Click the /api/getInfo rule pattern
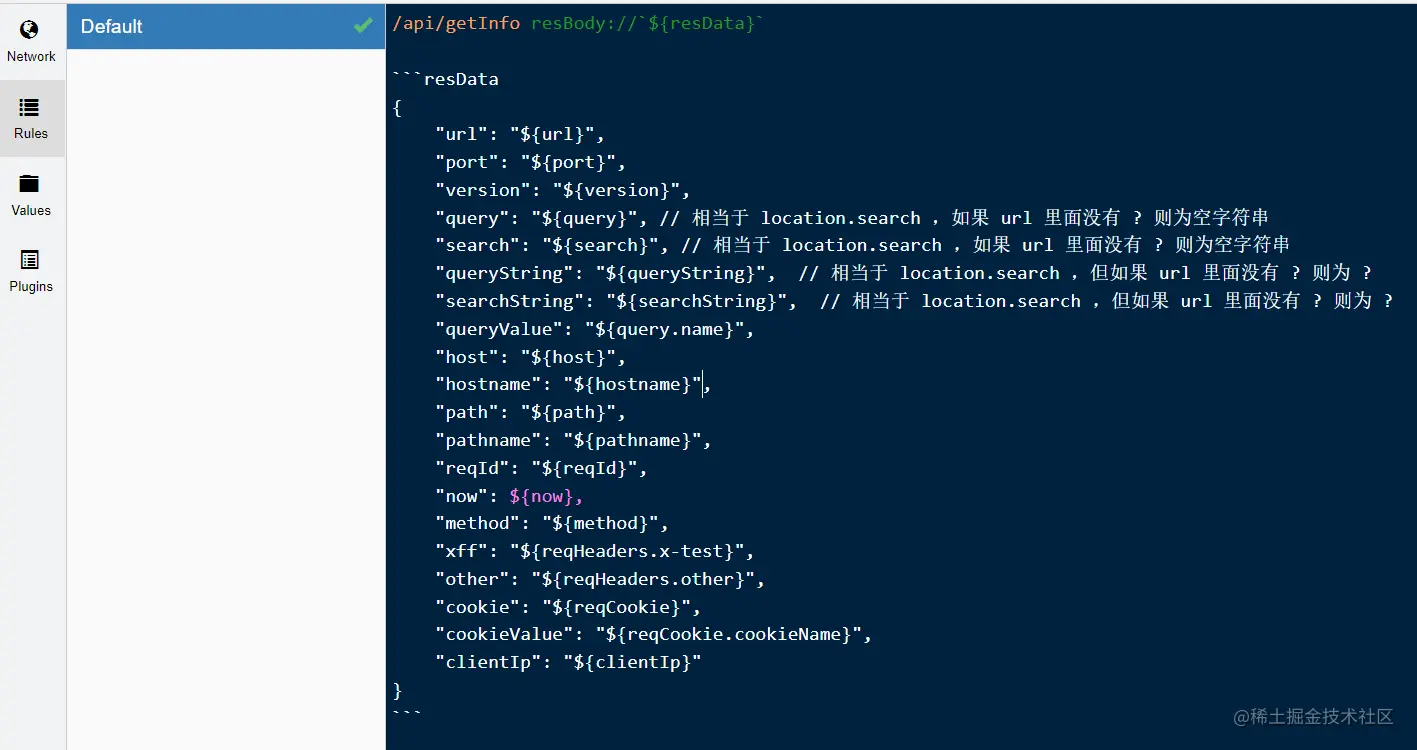Viewport: 1417px width, 750px height. [x=456, y=23]
